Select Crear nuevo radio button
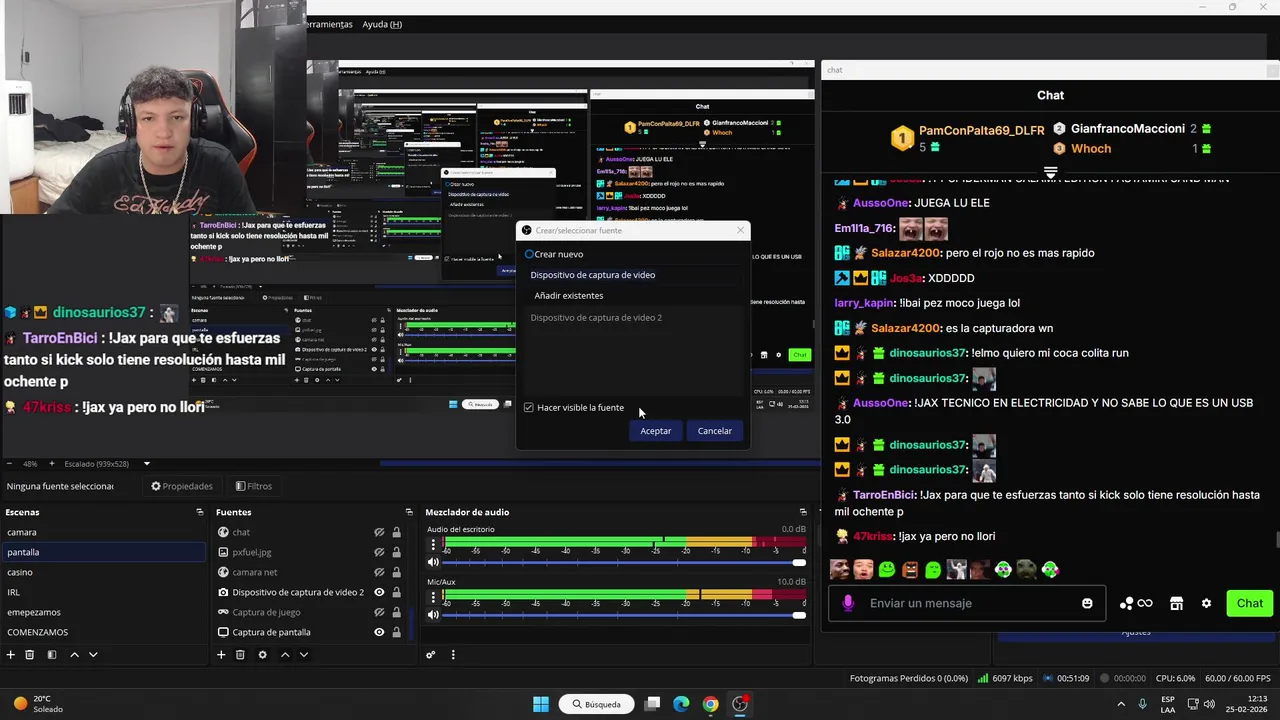This screenshot has width=1280, height=720. (x=530, y=254)
